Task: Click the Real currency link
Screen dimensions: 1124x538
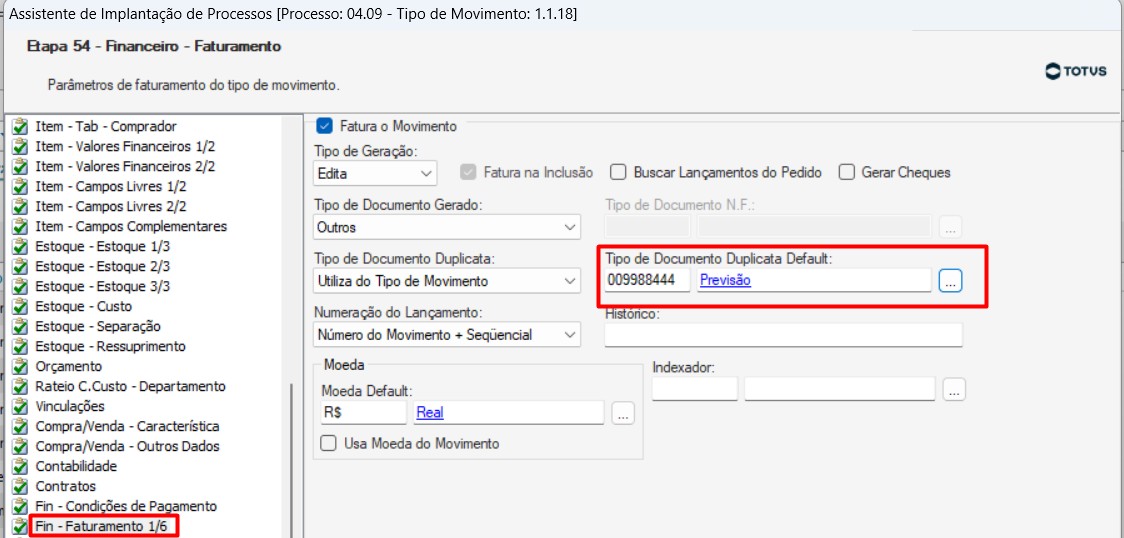Action: (430, 413)
